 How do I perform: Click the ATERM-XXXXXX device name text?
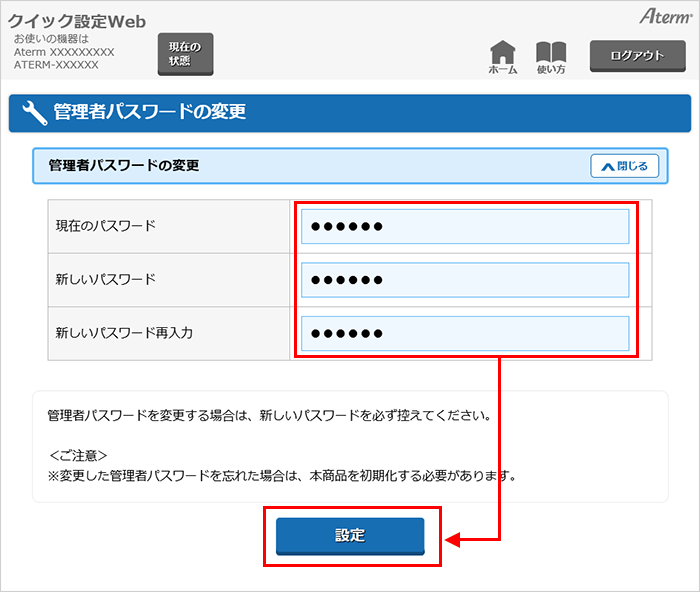56,65
